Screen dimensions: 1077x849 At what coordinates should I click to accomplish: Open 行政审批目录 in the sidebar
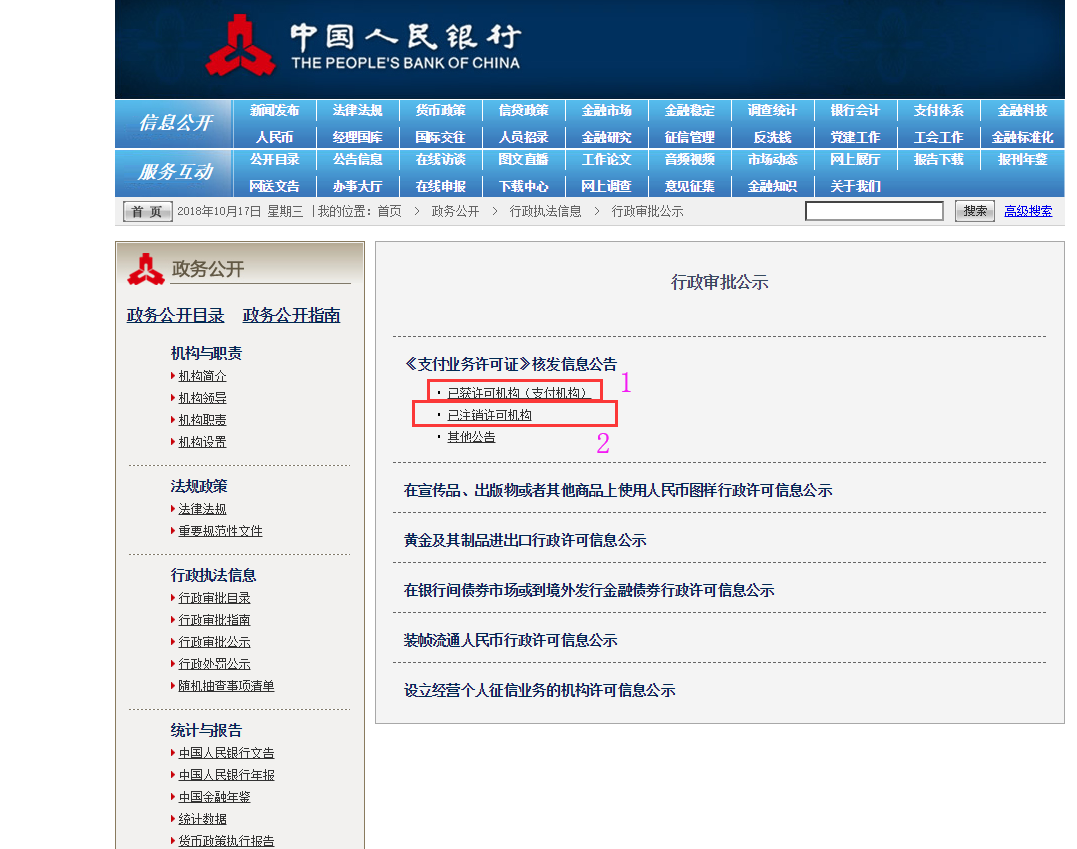coord(214,598)
